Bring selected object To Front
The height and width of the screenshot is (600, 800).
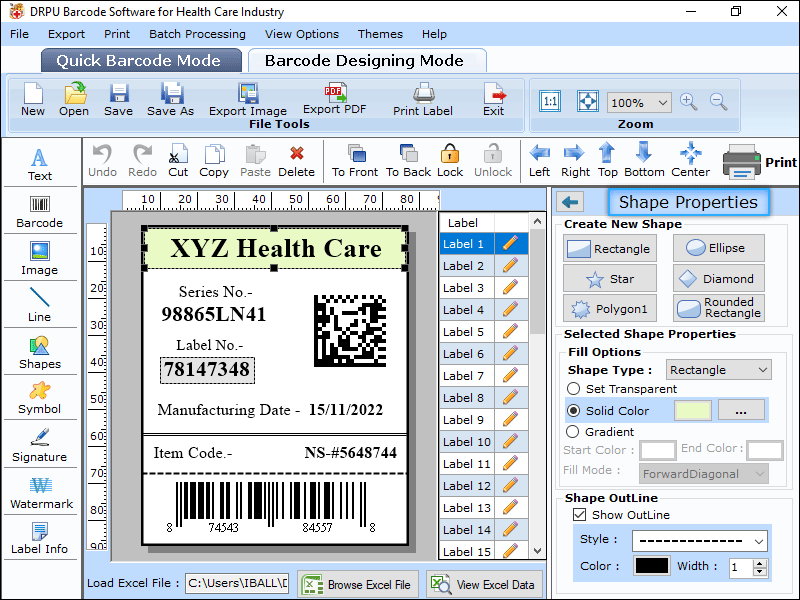pos(355,161)
